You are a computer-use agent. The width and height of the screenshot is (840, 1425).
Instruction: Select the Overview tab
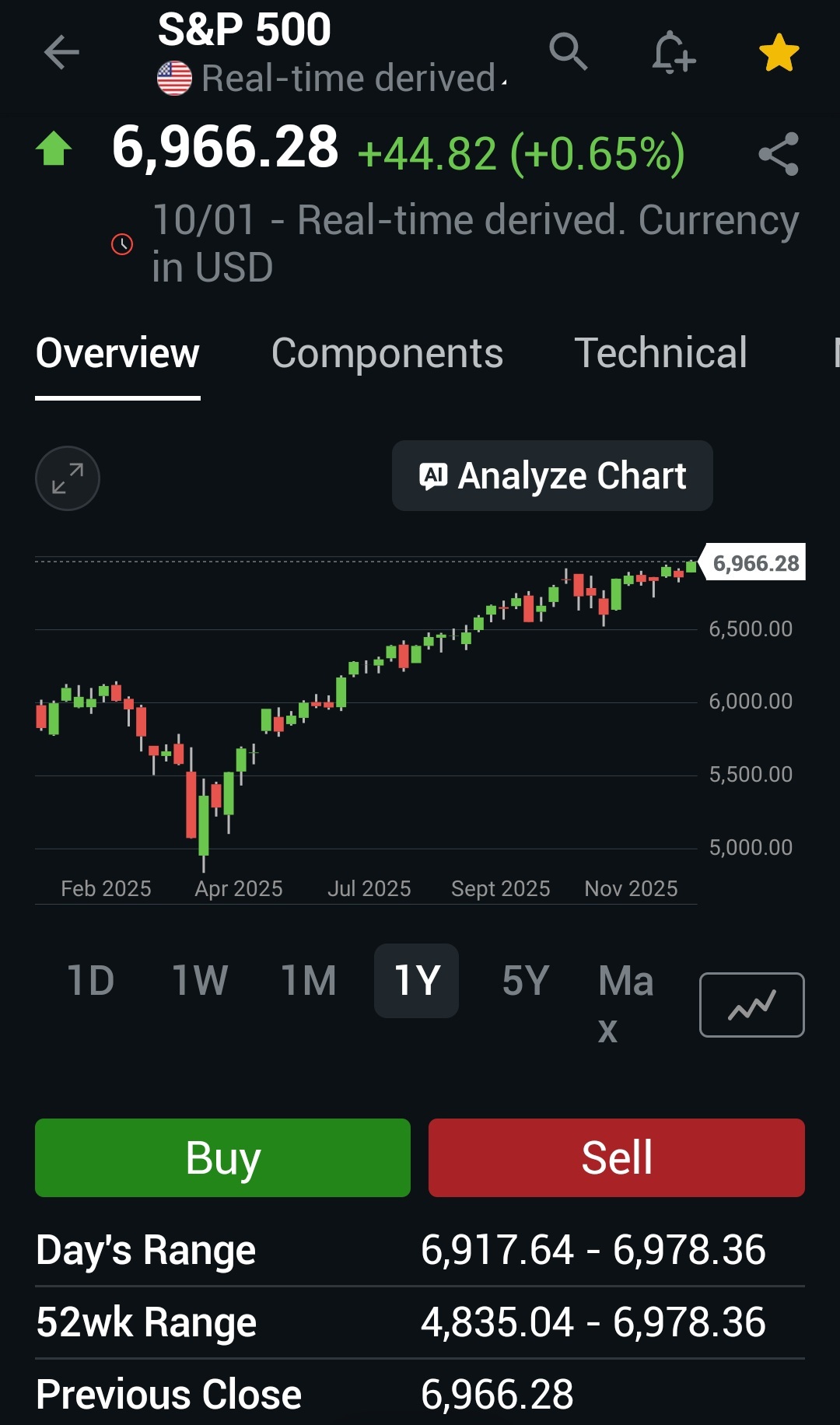pos(117,354)
